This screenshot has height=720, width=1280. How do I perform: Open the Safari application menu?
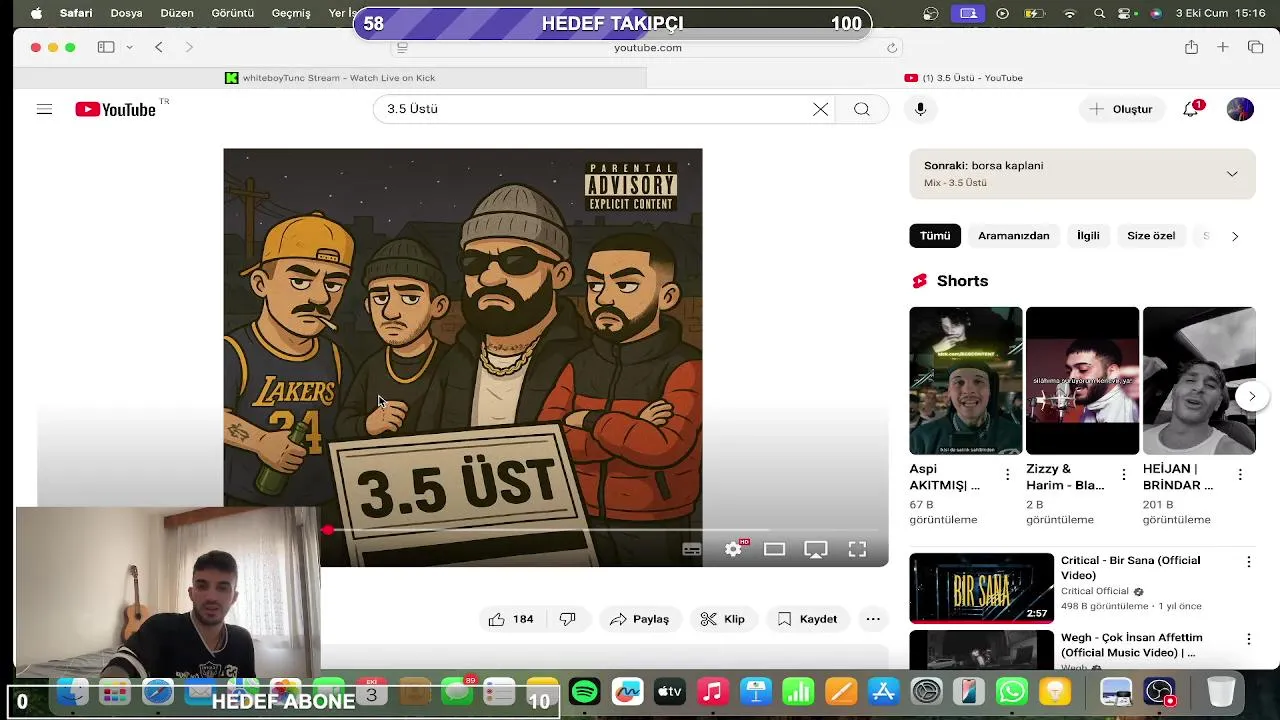(x=76, y=13)
